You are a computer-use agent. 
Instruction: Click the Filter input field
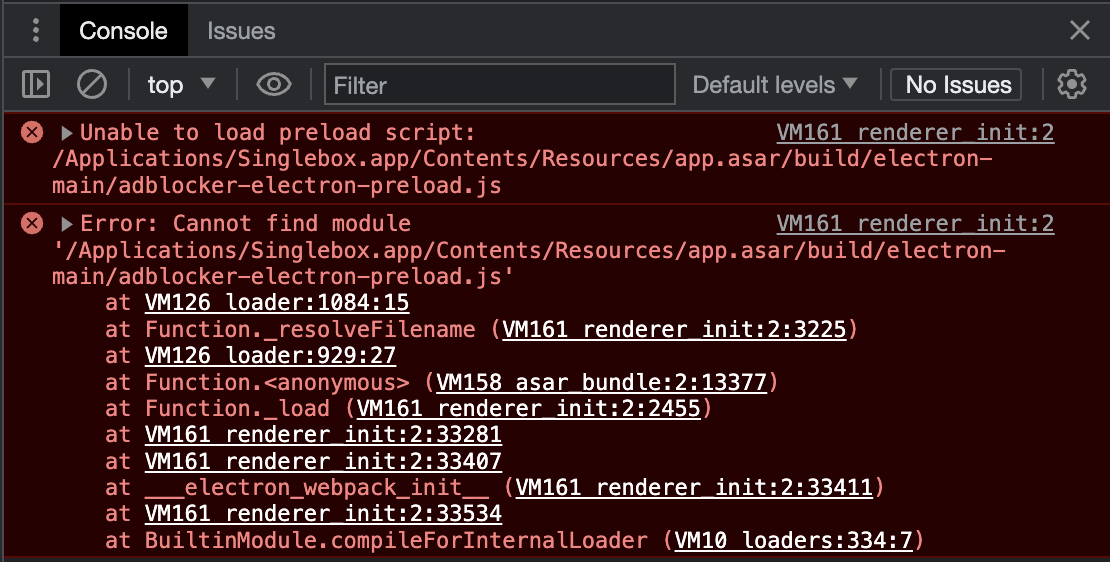(x=500, y=85)
